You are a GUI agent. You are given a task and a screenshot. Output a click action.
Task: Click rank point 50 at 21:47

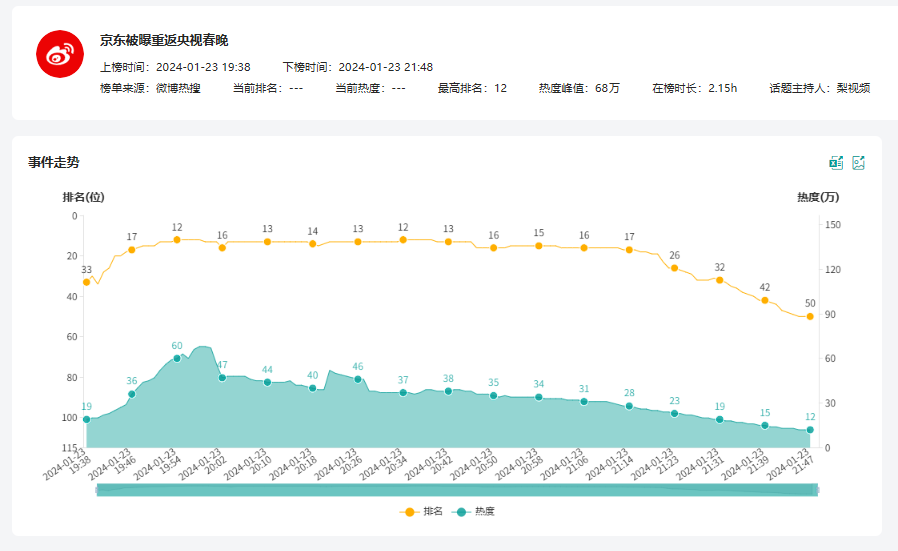coord(810,316)
